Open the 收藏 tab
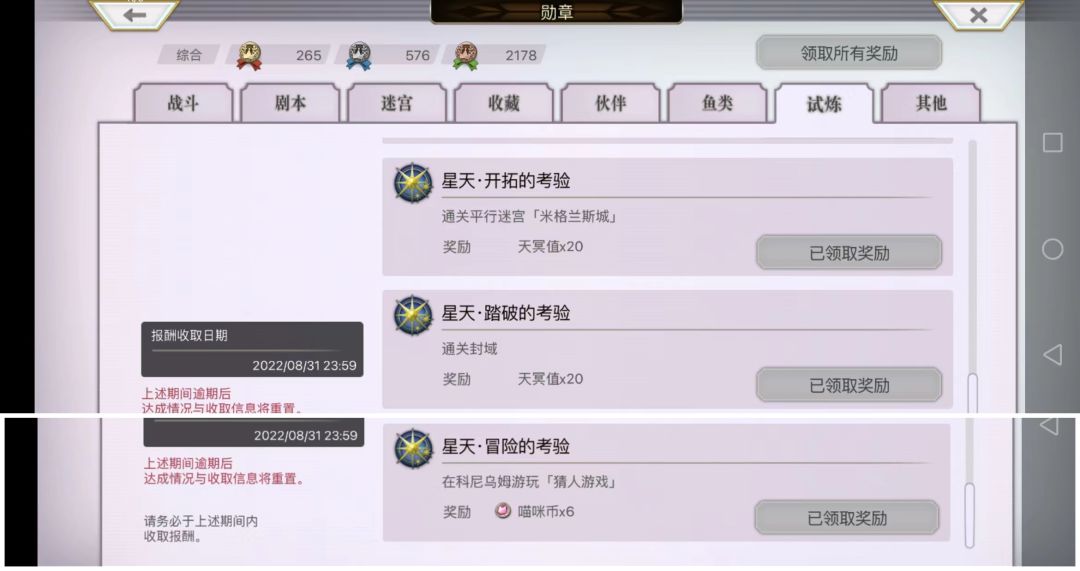1080x571 pixels. (503, 103)
